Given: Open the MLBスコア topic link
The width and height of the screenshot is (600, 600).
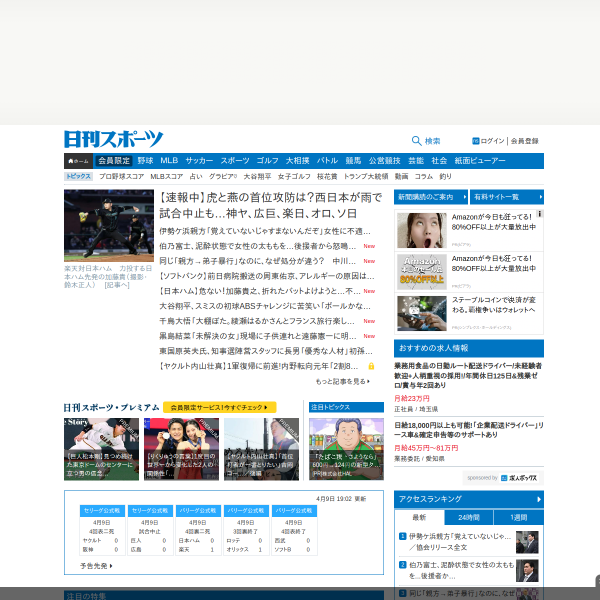Looking at the screenshot, I should point(166,176).
